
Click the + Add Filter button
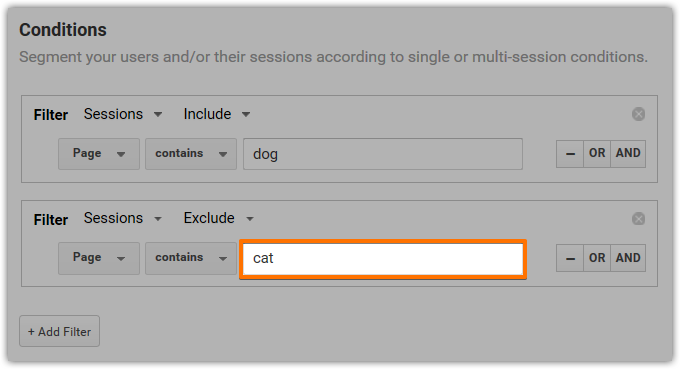pos(59,331)
